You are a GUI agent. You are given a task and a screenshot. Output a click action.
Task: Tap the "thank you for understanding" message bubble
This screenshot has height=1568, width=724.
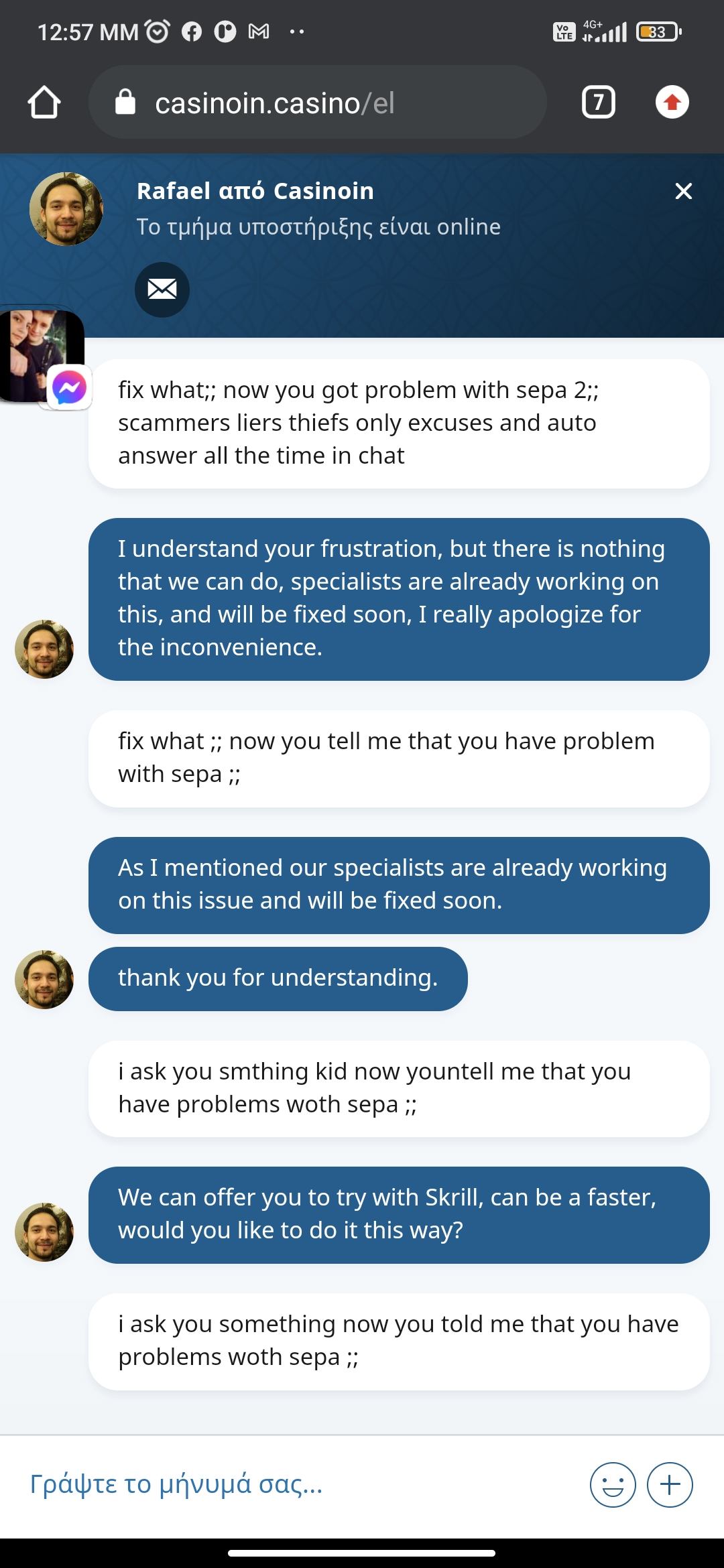click(x=278, y=978)
